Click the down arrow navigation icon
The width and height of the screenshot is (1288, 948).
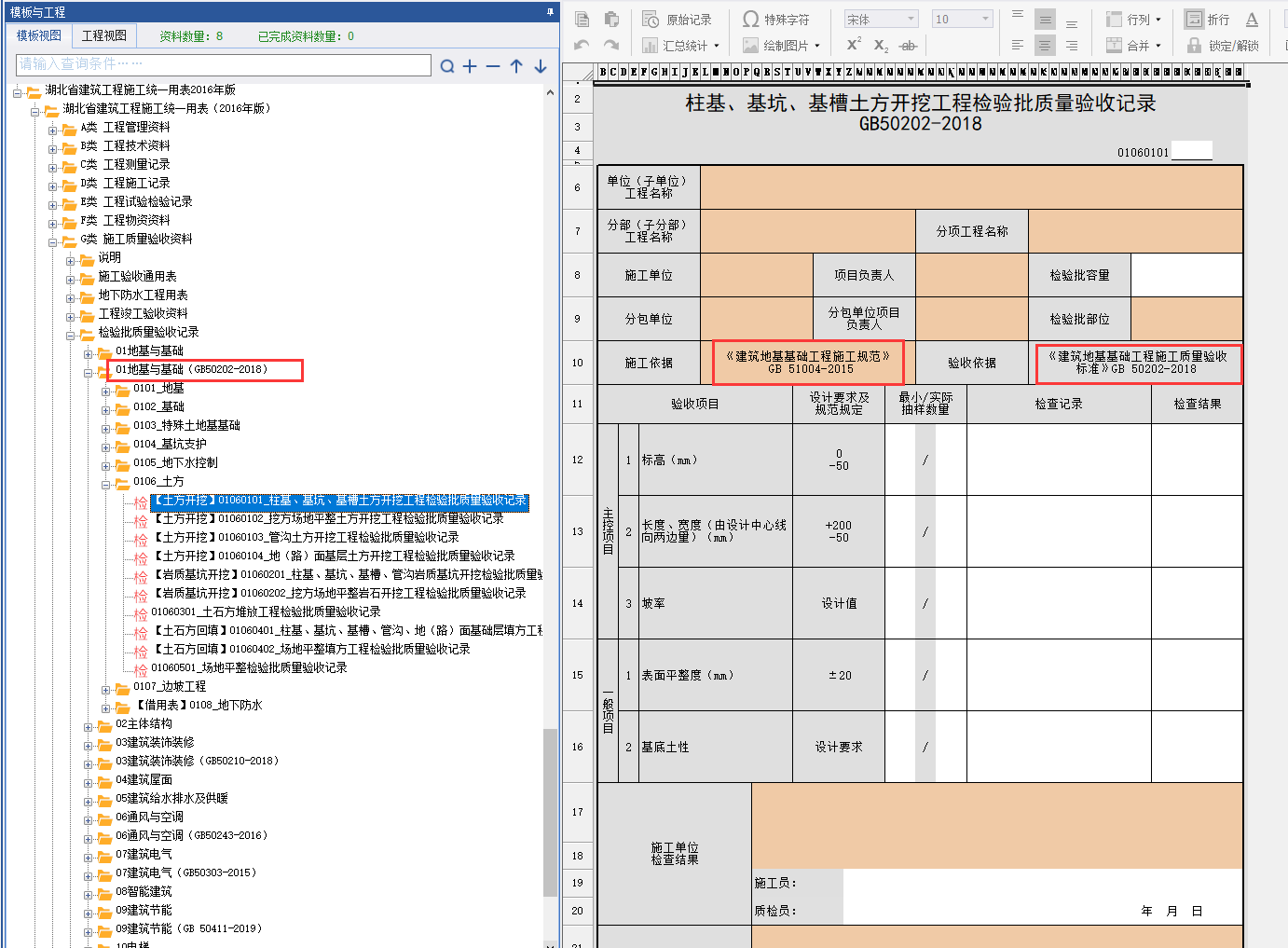pos(540,66)
